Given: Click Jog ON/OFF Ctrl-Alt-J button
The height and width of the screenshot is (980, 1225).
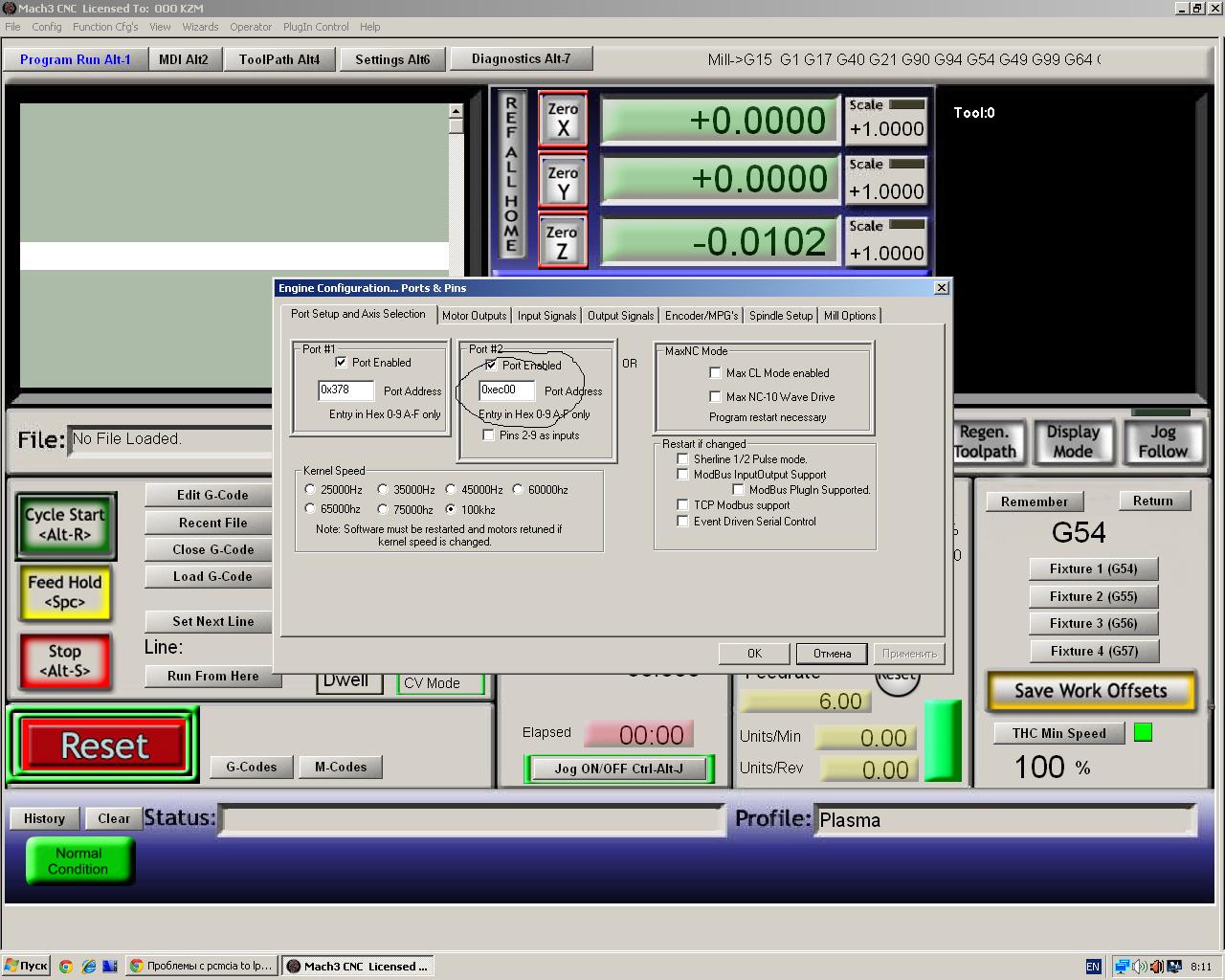Looking at the screenshot, I should [619, 768].
